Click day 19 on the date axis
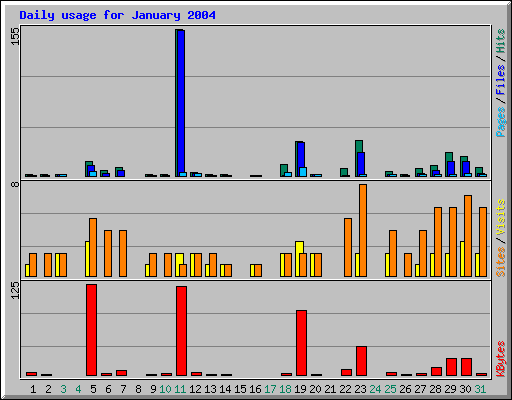The width and height of the screenshot is (512, 400). pyautogui.click(x=300, y=389)
